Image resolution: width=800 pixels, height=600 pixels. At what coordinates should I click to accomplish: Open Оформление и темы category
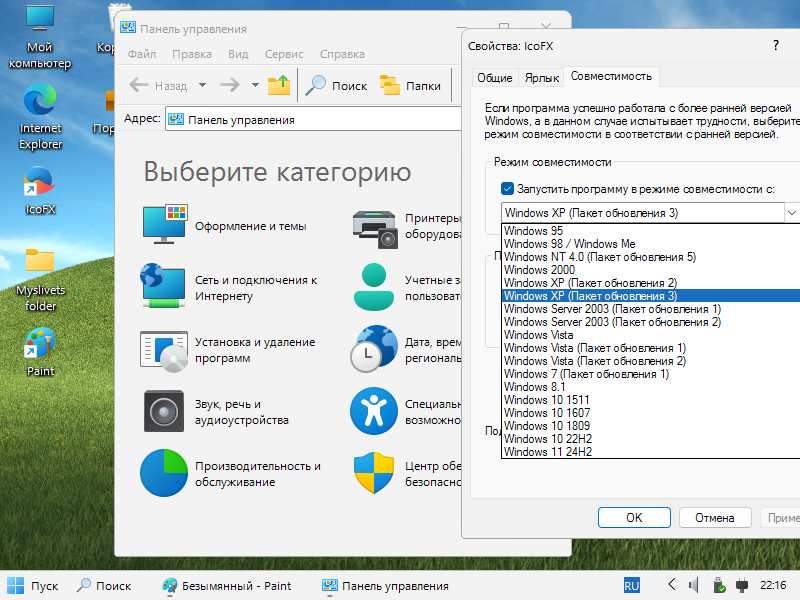click(x=224, y=225)
